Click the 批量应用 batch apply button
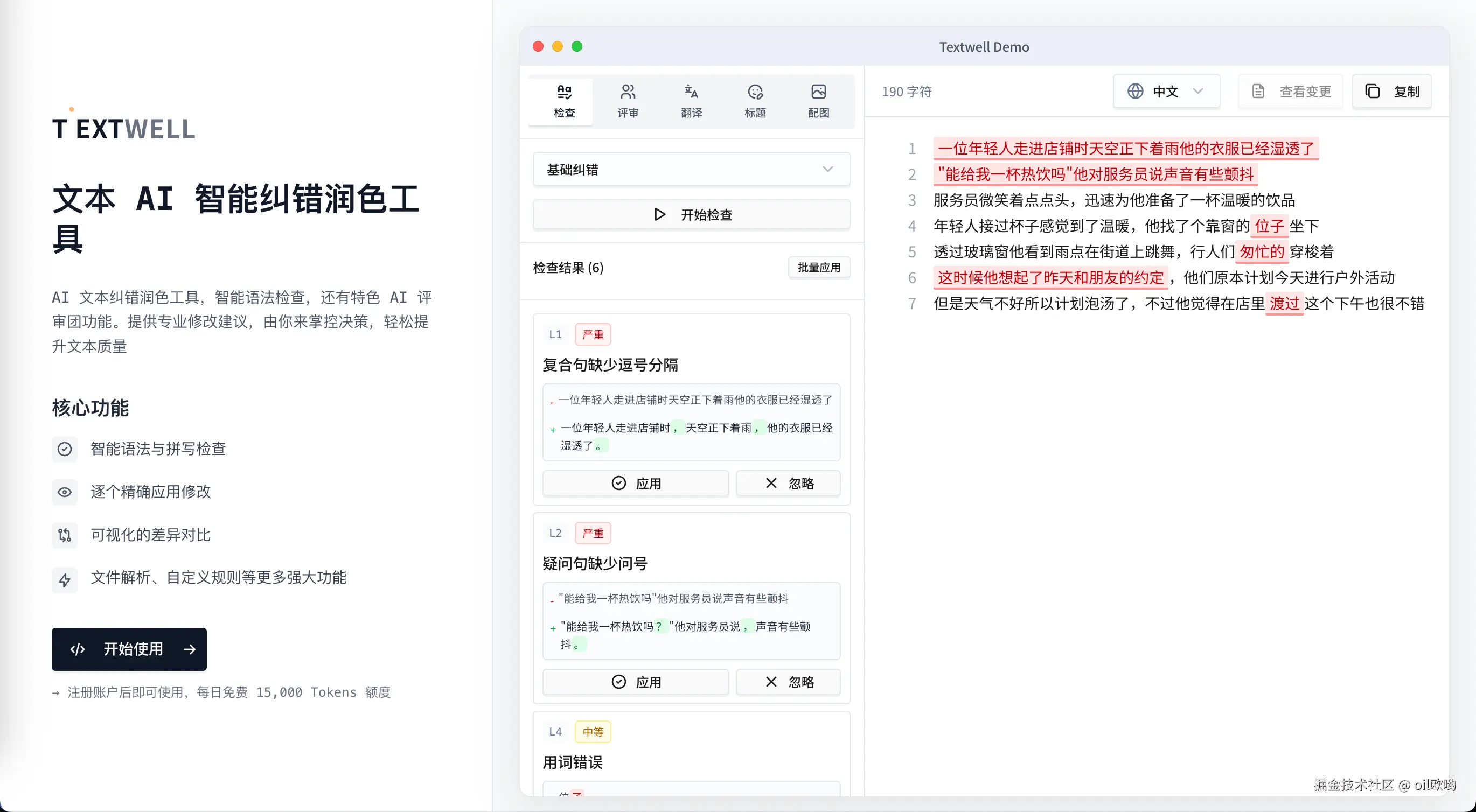The height and width of the screenshot is (812, 1476). coord(818,268)
